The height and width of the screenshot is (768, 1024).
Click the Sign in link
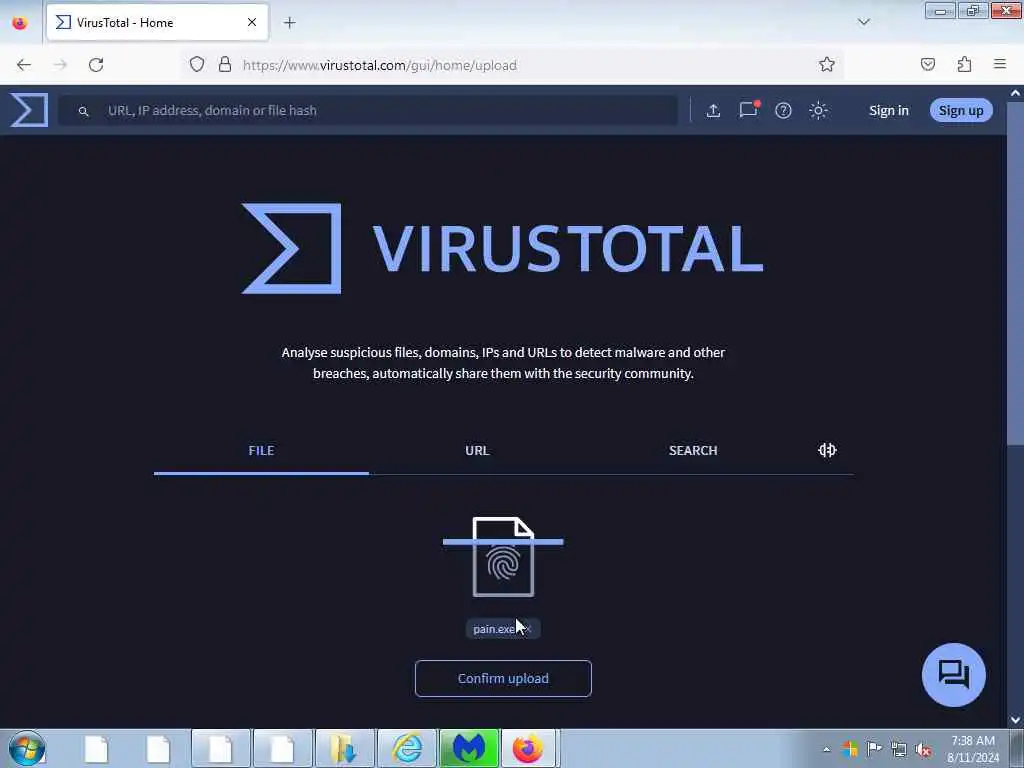coord(888,110)
